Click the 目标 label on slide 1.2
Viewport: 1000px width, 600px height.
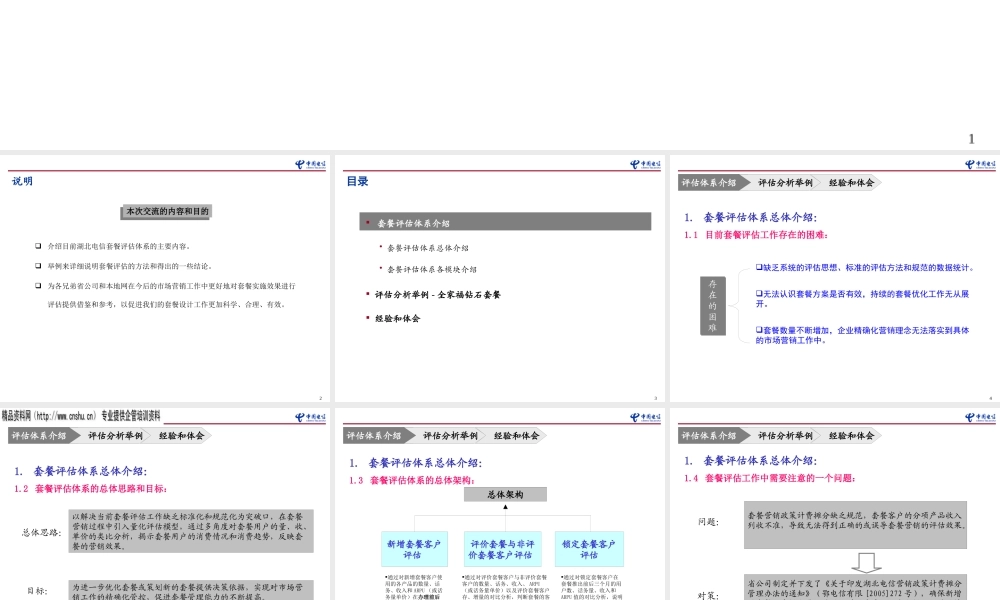coord(37,590)
